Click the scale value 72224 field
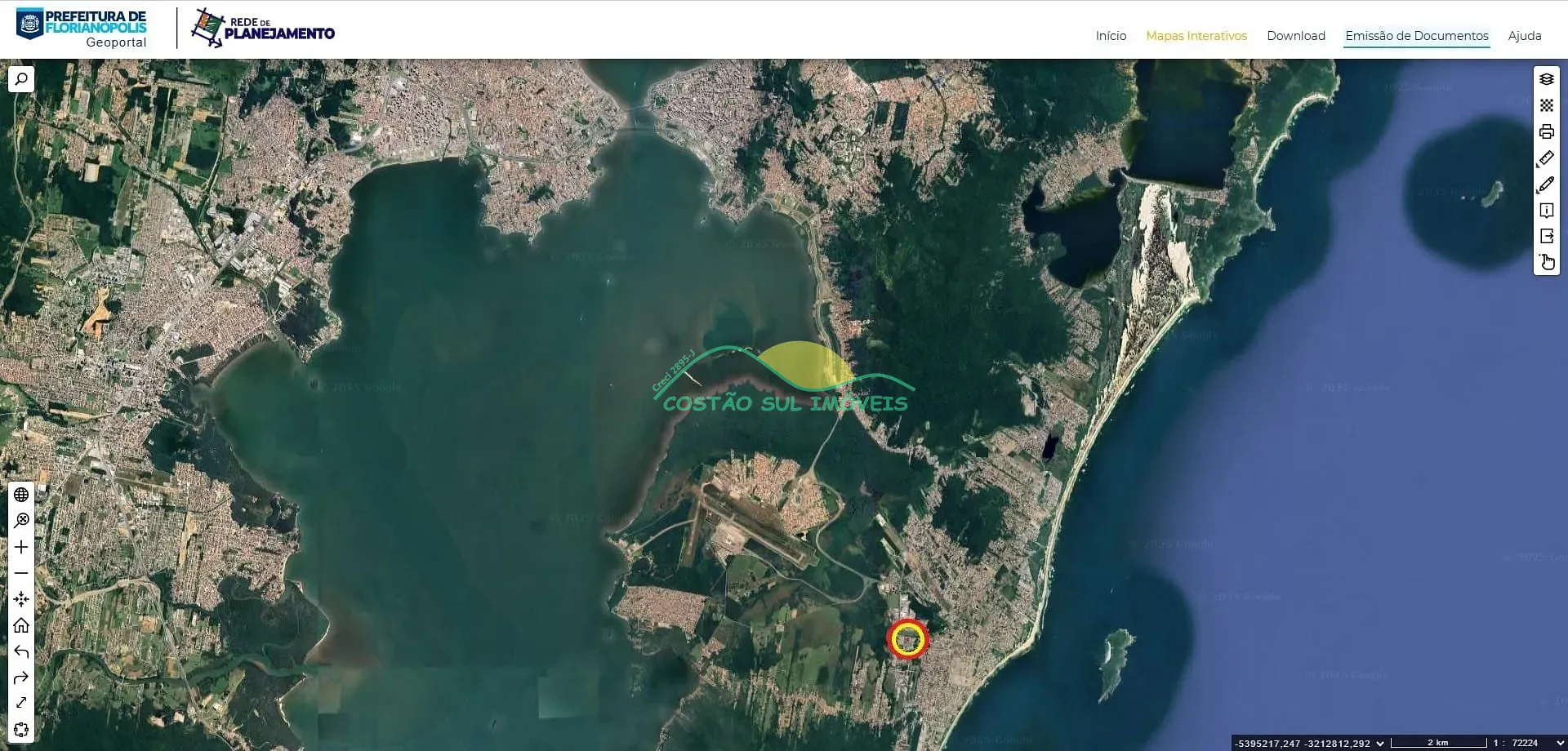This screenshot has width=1568, height=751. tap(1525, 743)
